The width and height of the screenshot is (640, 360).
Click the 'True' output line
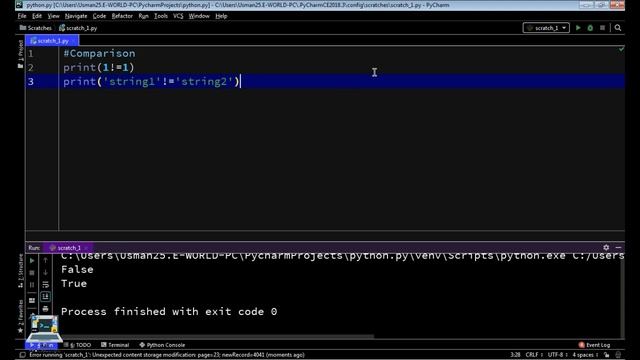(x=74, y=284)
